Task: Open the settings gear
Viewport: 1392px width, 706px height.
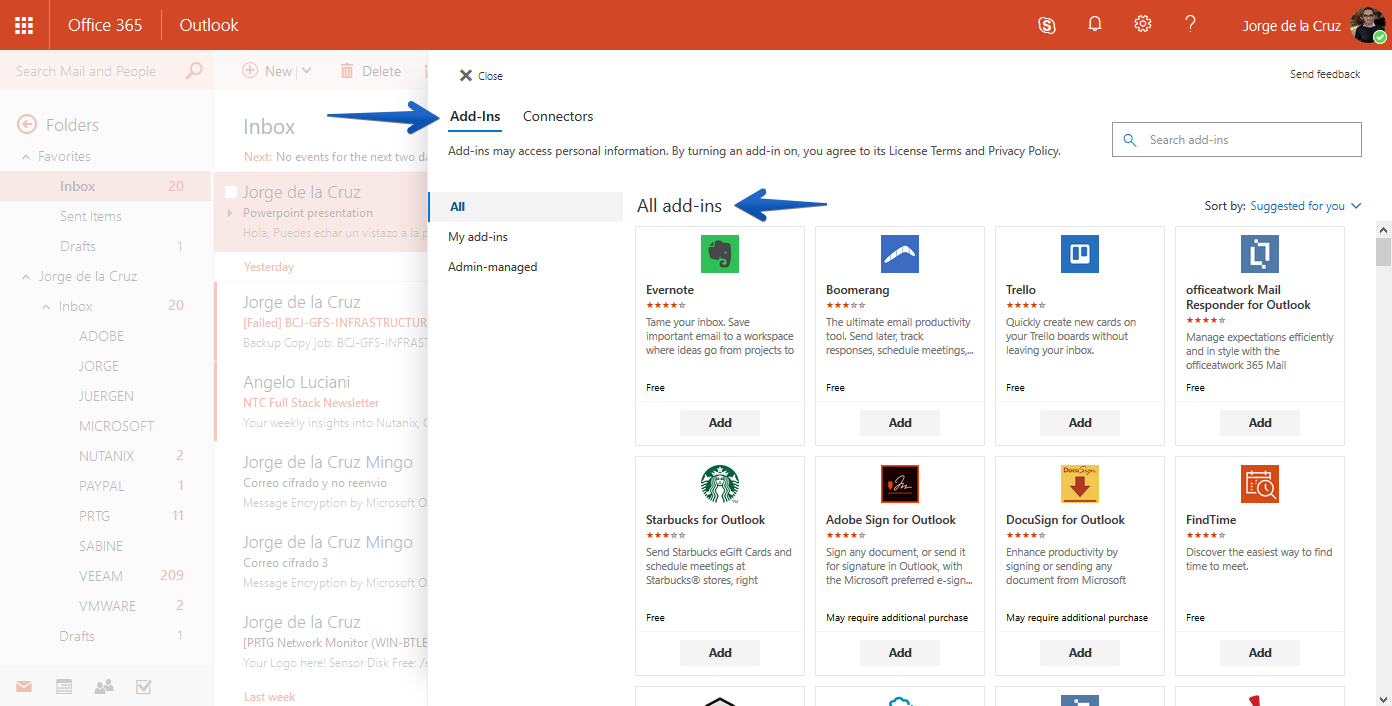Action: (x=1143, y=25)
